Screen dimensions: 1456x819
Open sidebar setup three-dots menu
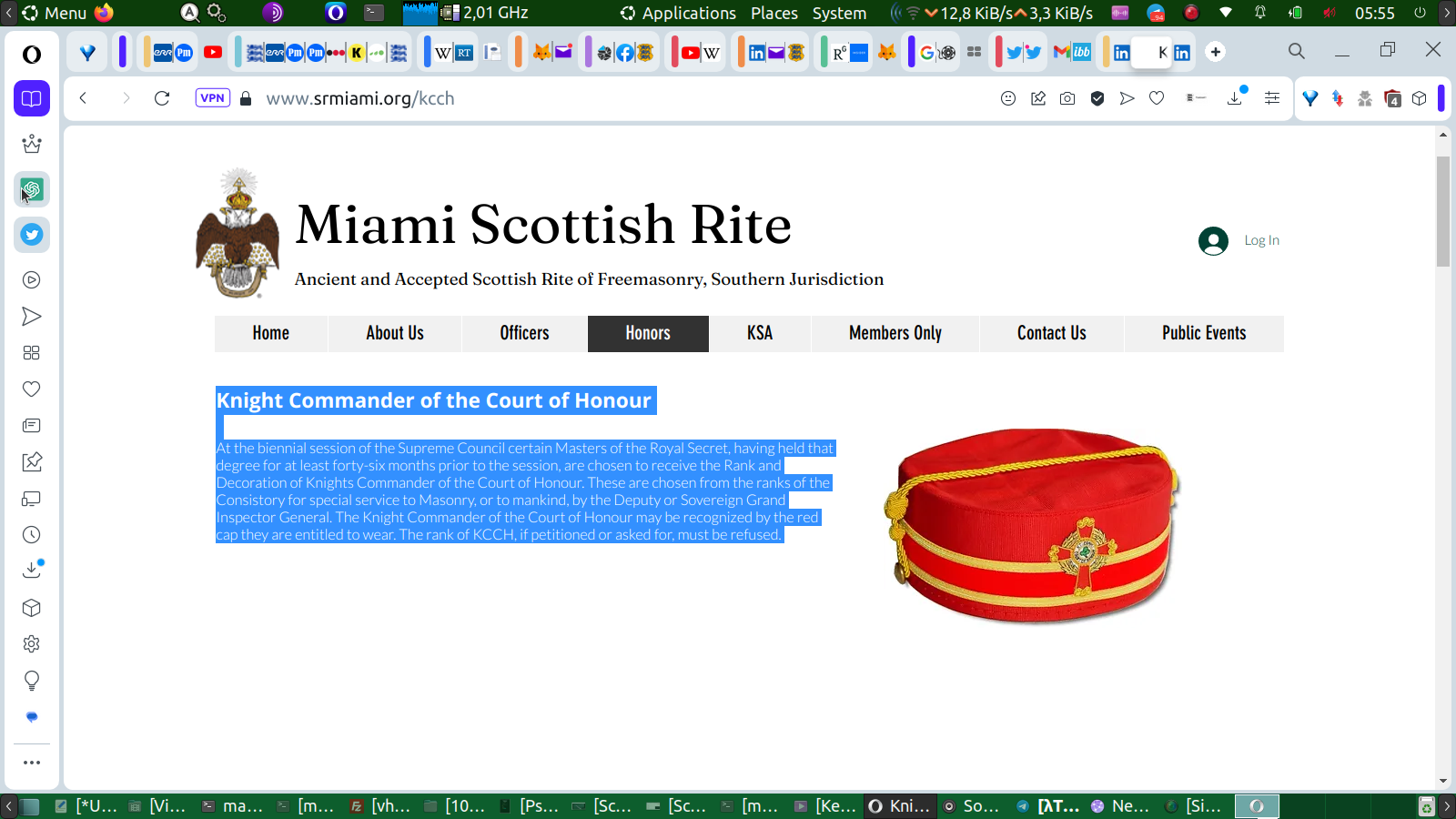(32, 763)
